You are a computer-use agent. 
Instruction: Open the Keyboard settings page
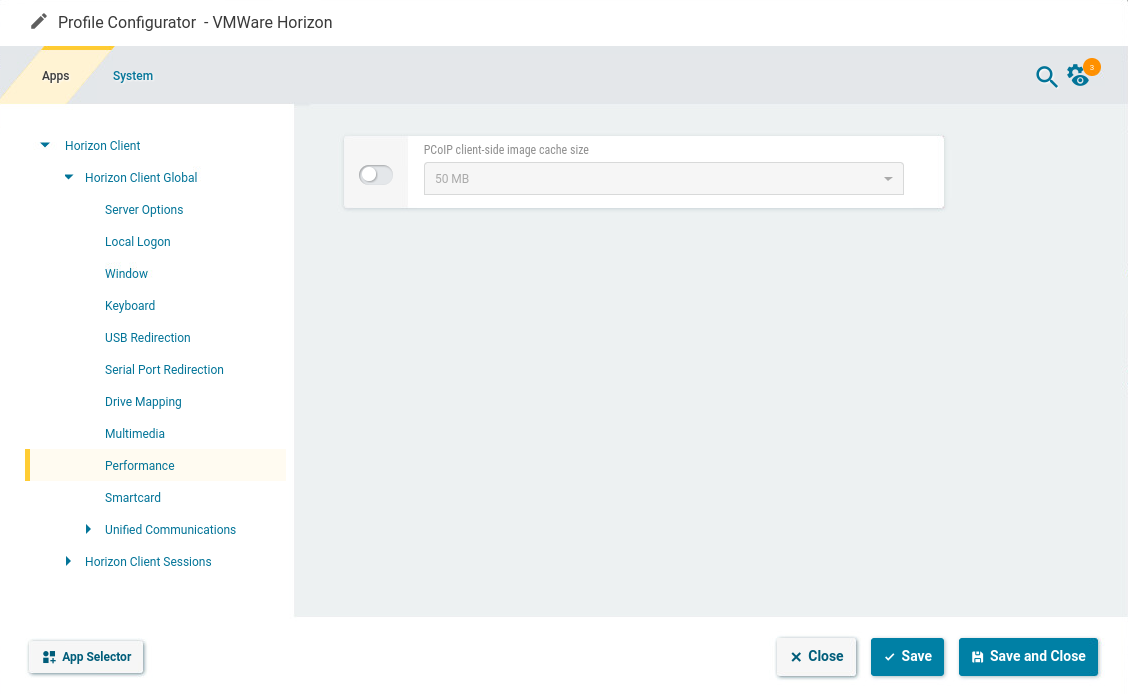click(129, 306)
